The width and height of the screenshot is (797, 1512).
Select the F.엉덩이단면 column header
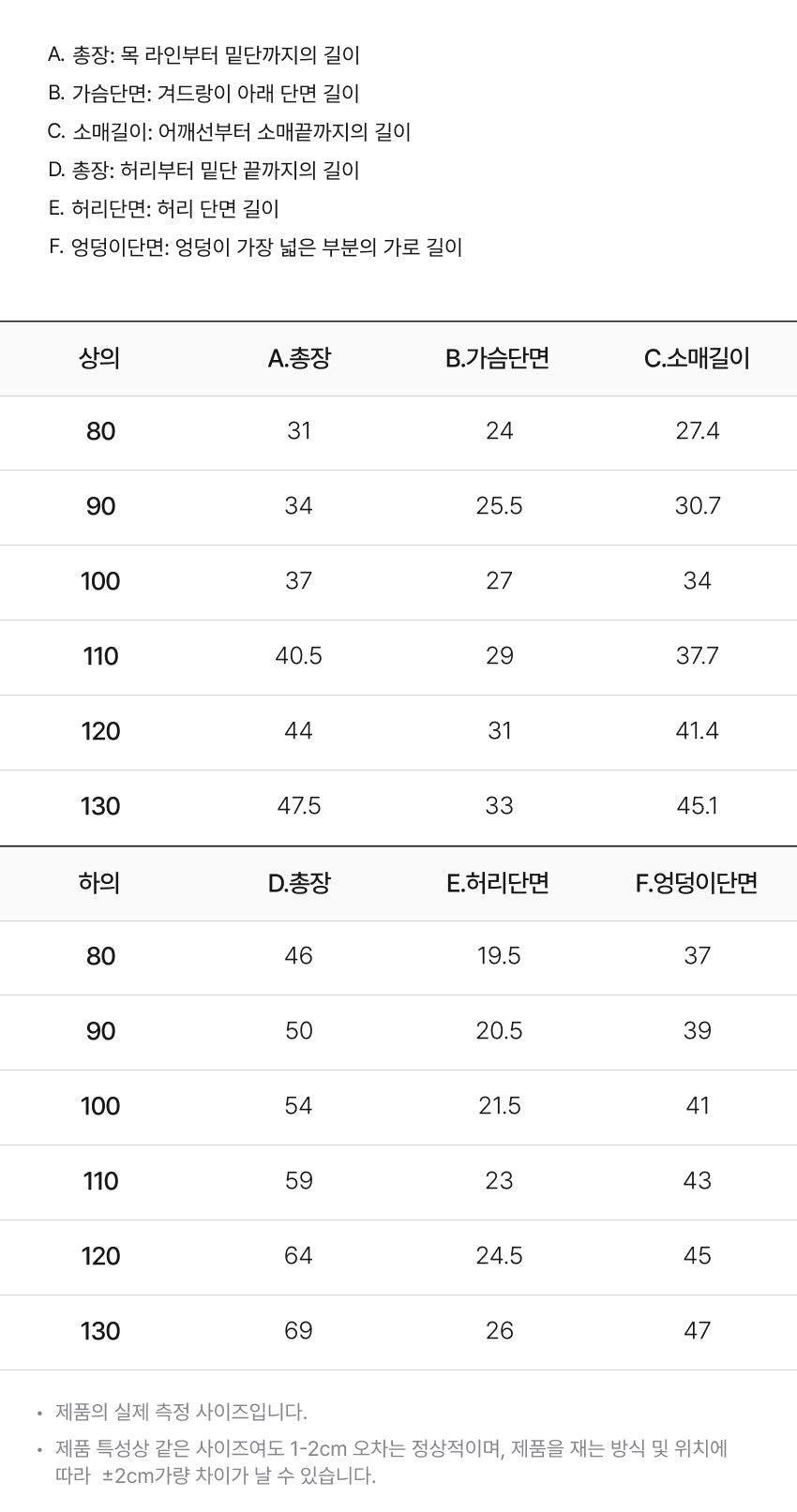tap(697, 883)
